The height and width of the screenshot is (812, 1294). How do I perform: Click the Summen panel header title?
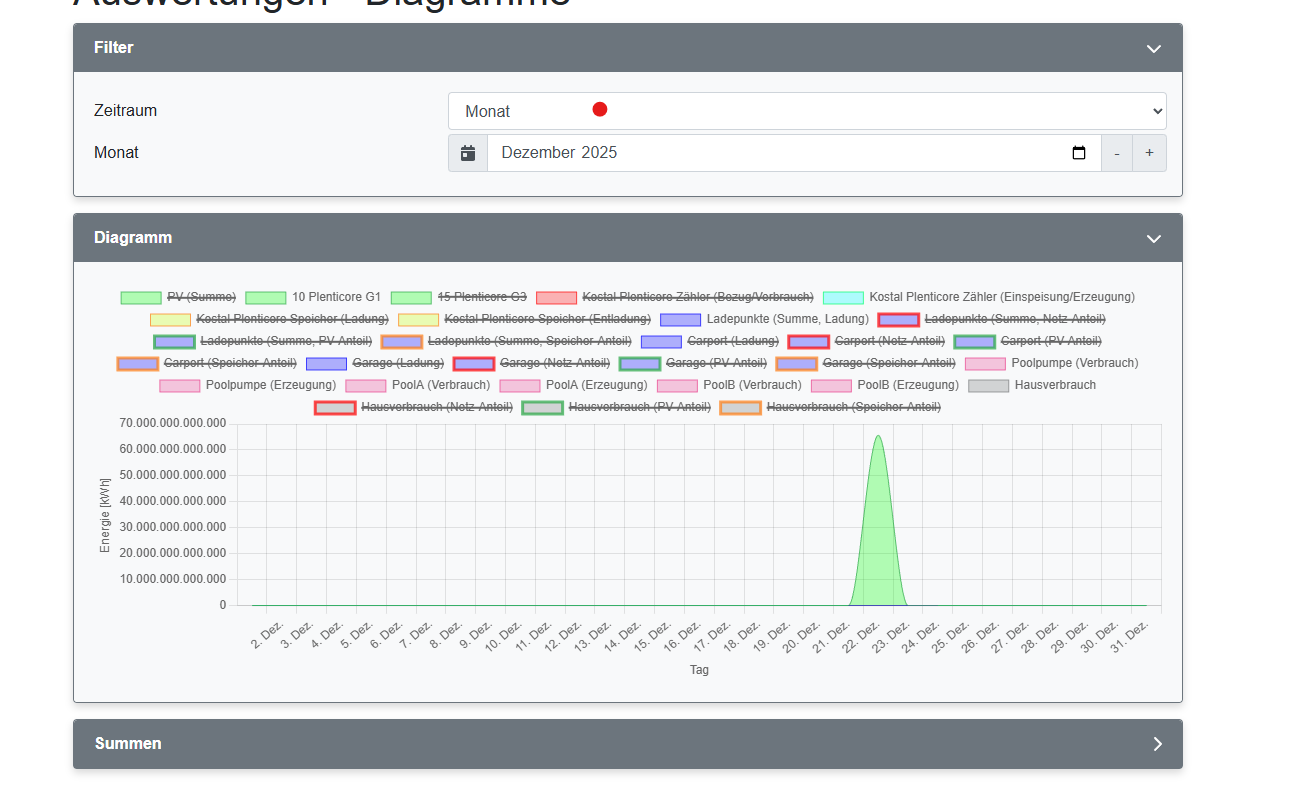[128, 744]
